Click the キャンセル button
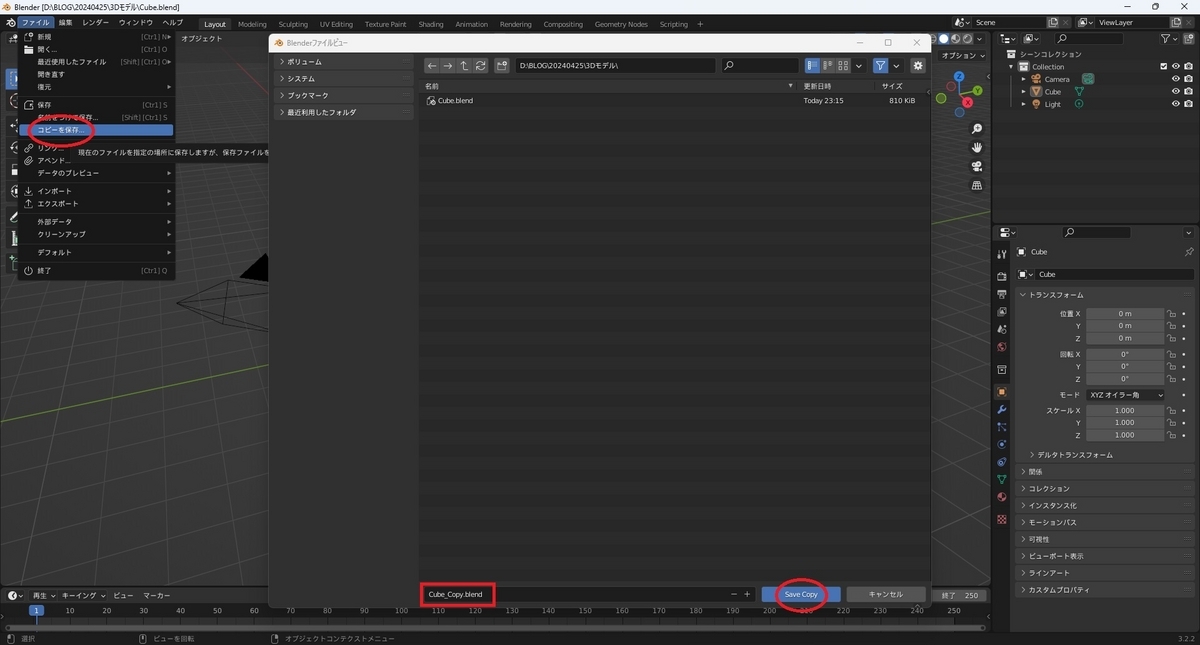This screenshot has height=645, width=1200. pos(886,594)
